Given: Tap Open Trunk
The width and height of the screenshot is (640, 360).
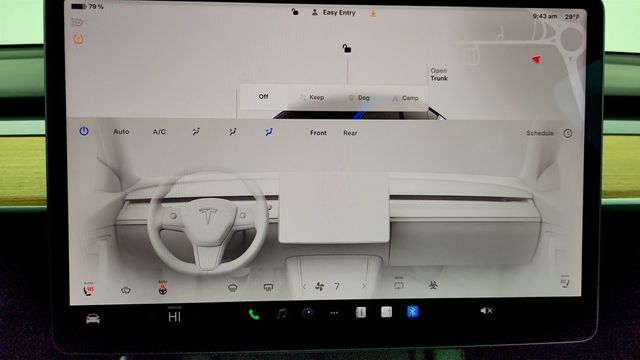Looking at the screenshot, I should (439, 74).
